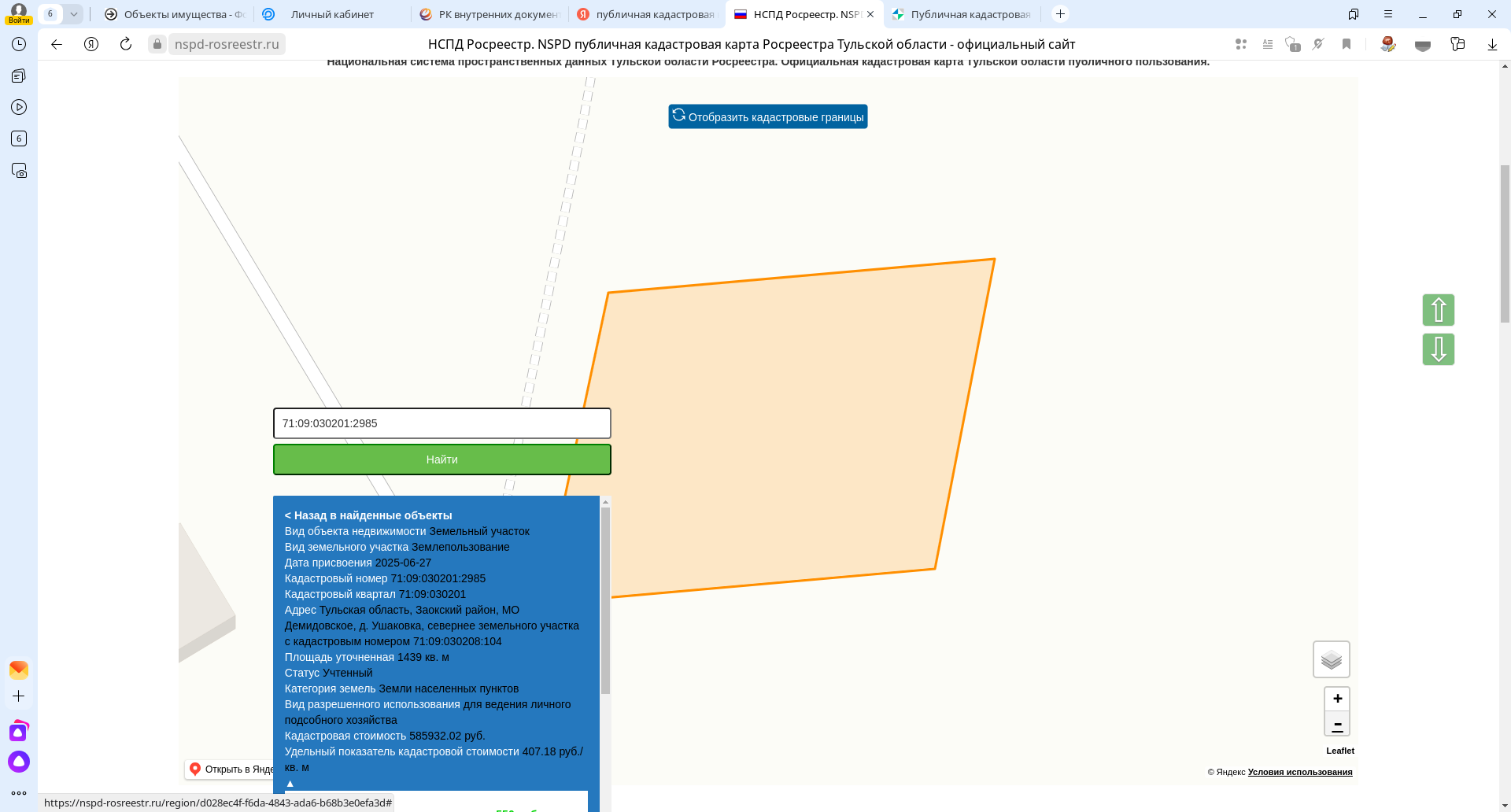Screen dimensions: 1511x812
Task: Reload the current page
Action: point(126,44)
